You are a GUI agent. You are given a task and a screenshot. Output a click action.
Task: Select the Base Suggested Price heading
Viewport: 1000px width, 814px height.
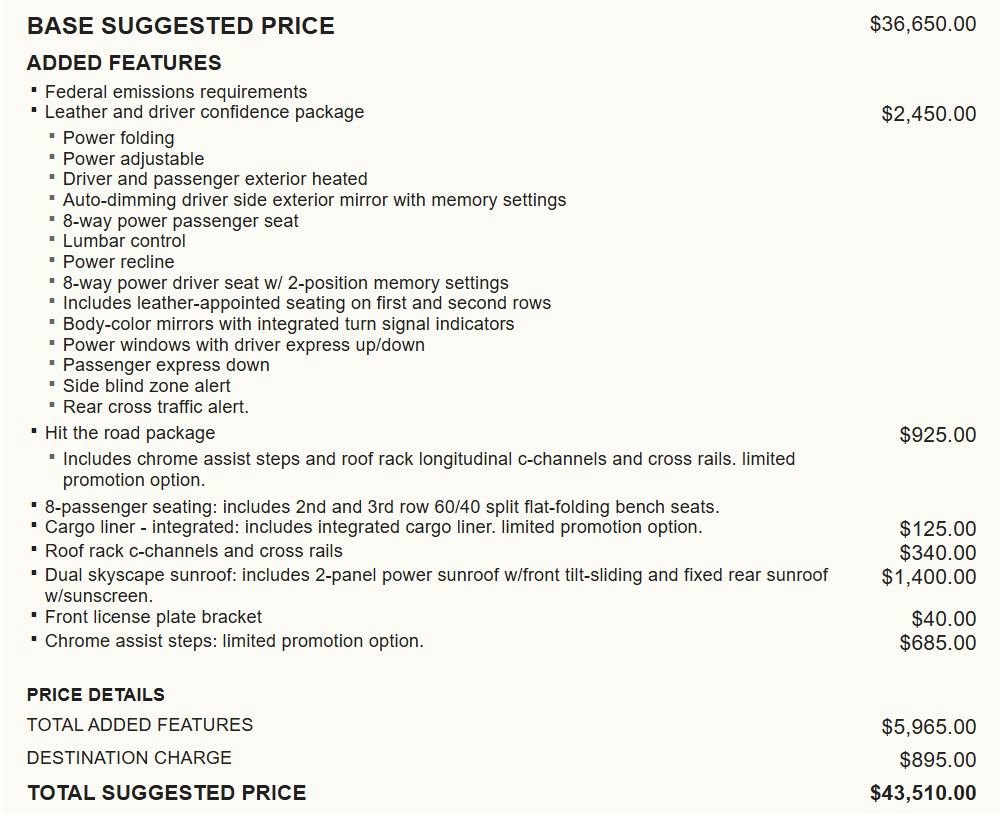point(180,26)
